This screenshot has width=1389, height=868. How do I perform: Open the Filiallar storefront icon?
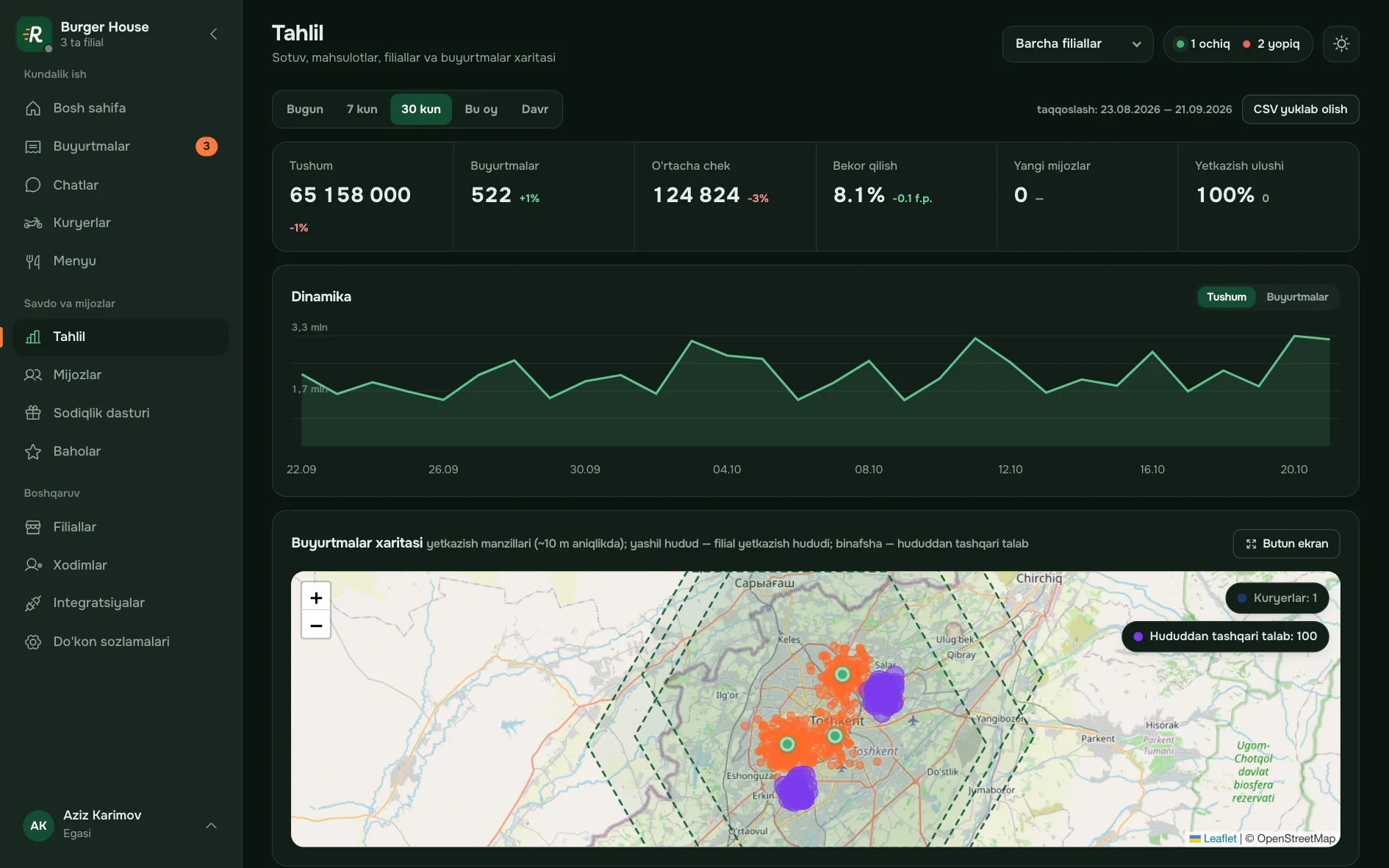[33, 527]
